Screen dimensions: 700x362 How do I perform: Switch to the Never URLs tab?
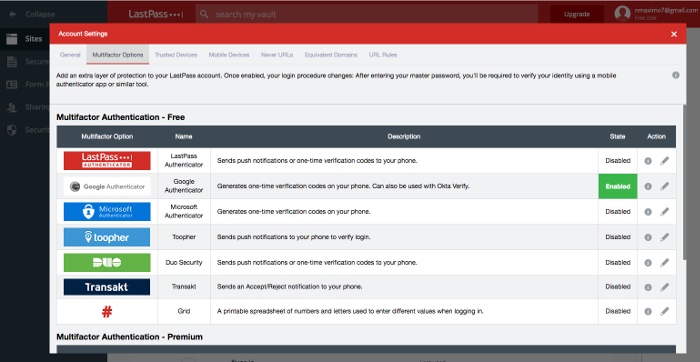point(277,55)
